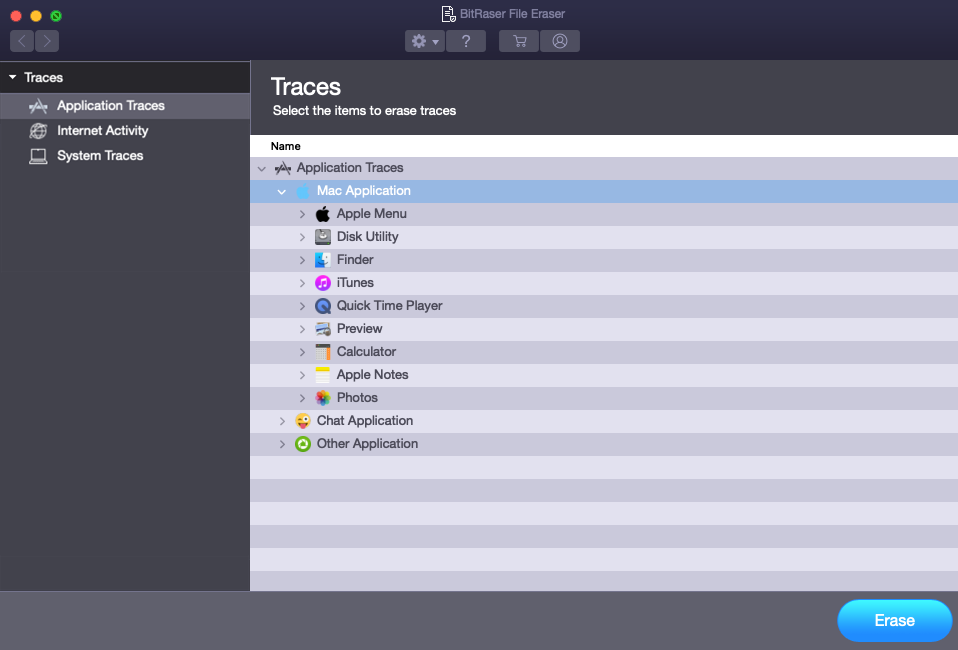
Task: Click the Preview app icon
Action: [x=323, y=329]
